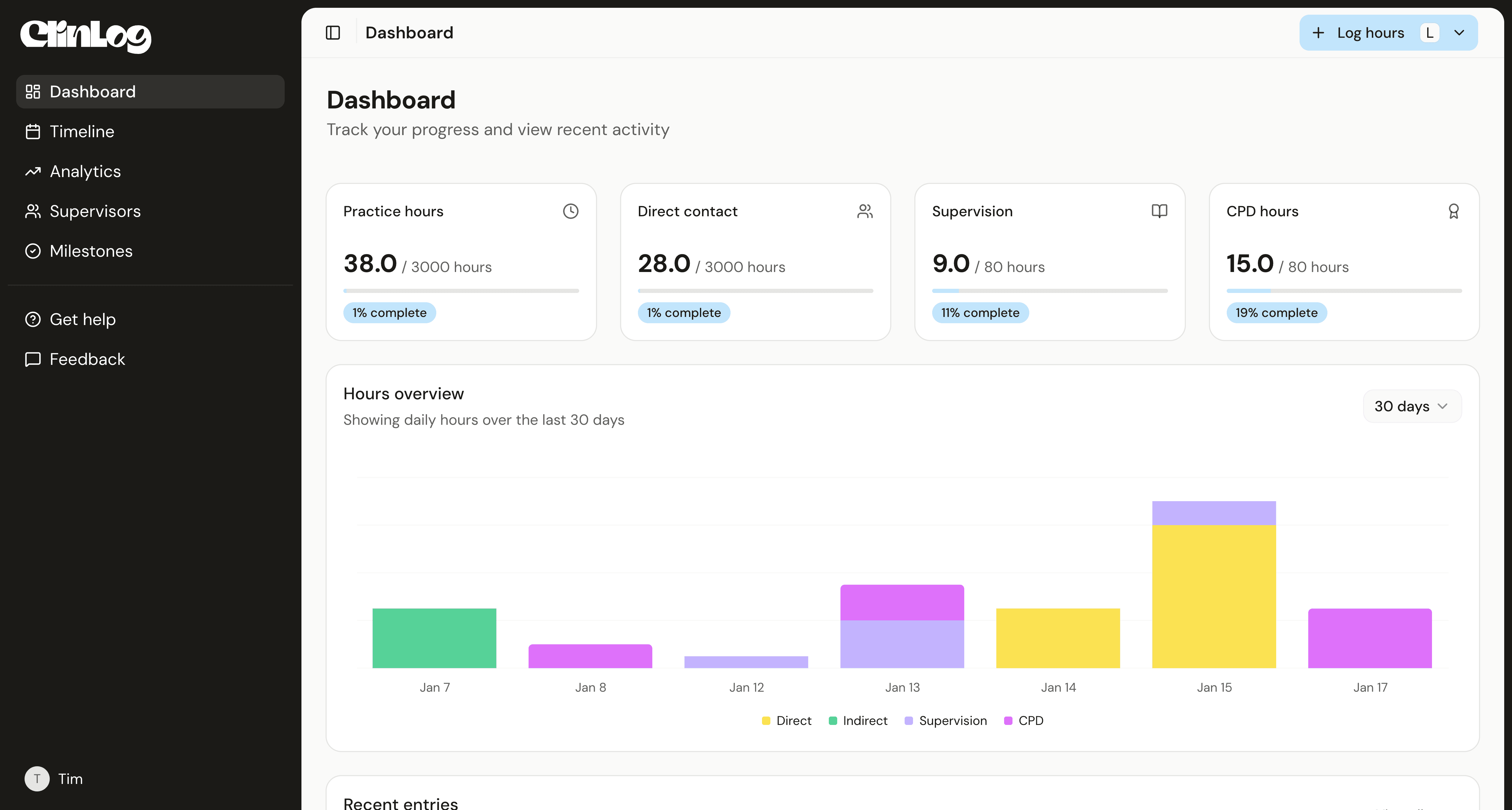Click the clock icon on Practice hours card

[571, 211]
